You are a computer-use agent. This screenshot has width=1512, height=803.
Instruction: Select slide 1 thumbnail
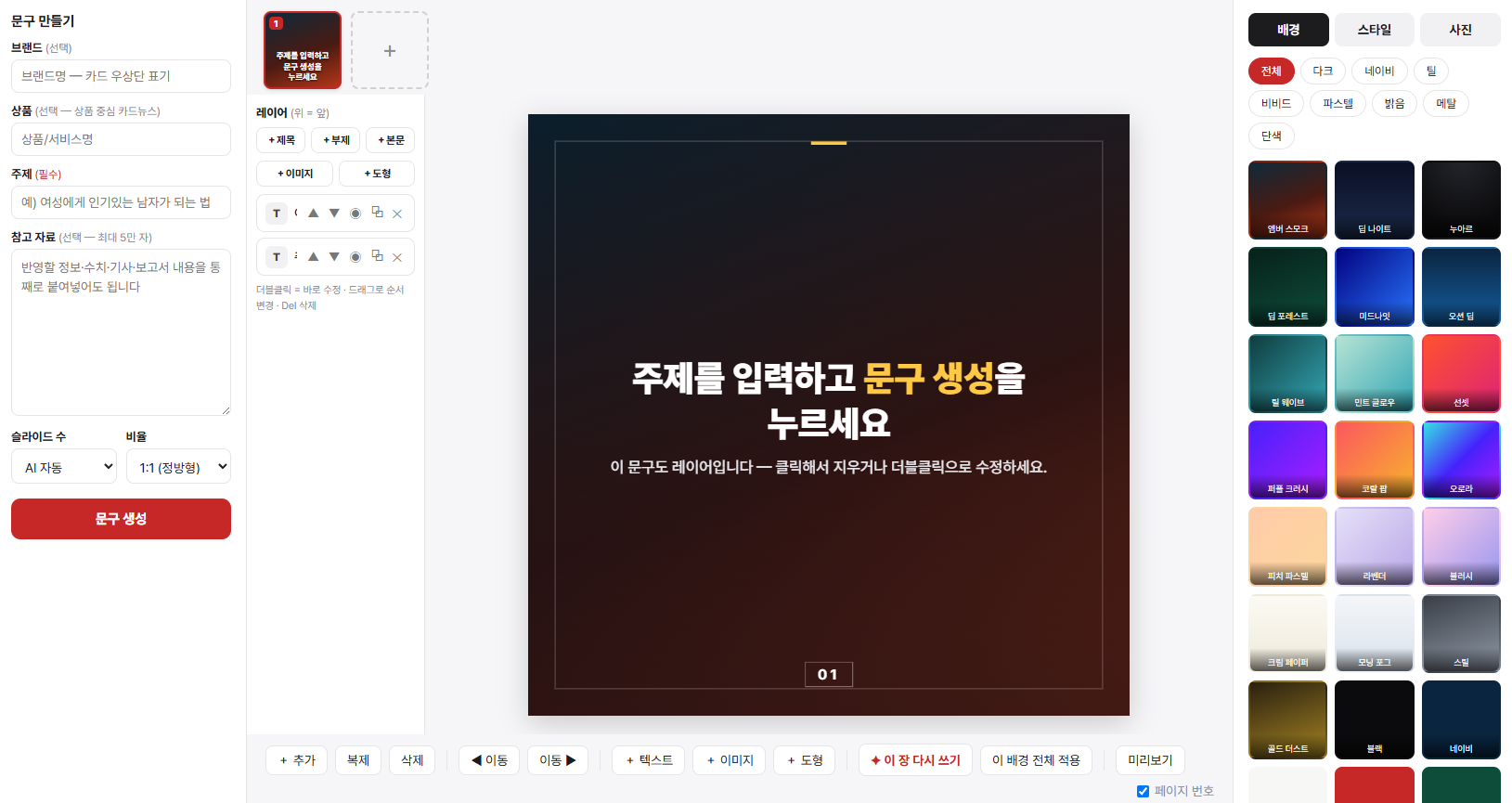point(303,50)
